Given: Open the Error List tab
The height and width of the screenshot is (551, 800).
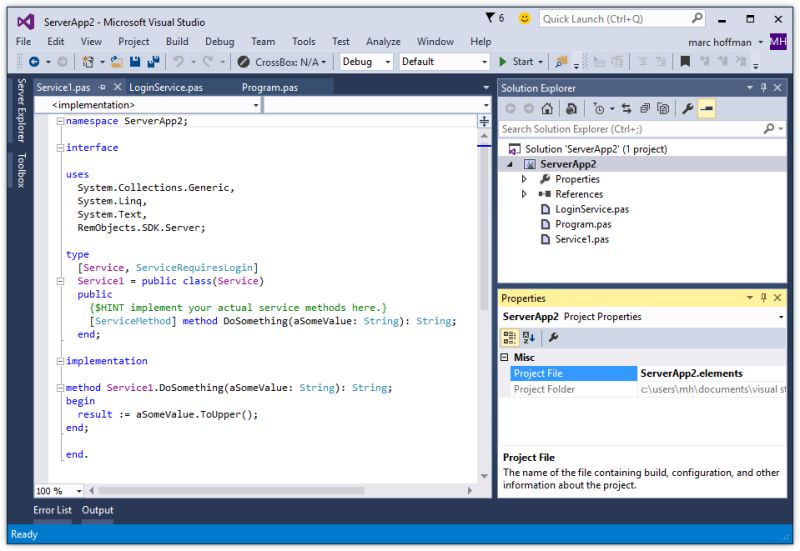Looking at the screenshot, I should pyautogui.click(x=53, y=510).
